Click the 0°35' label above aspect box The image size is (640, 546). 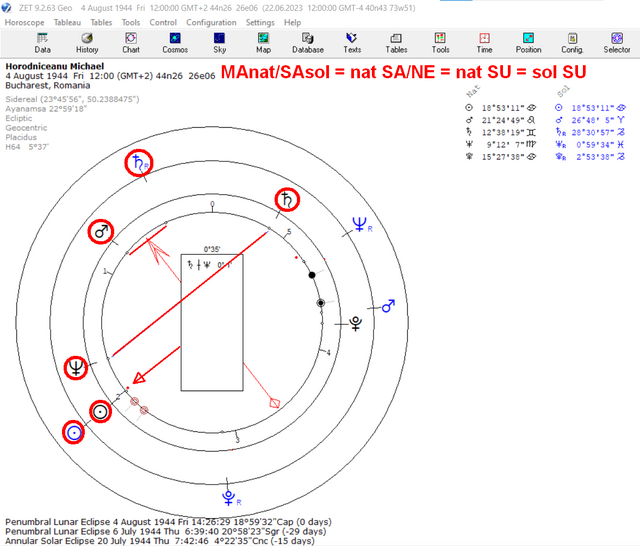pos(212,249)
